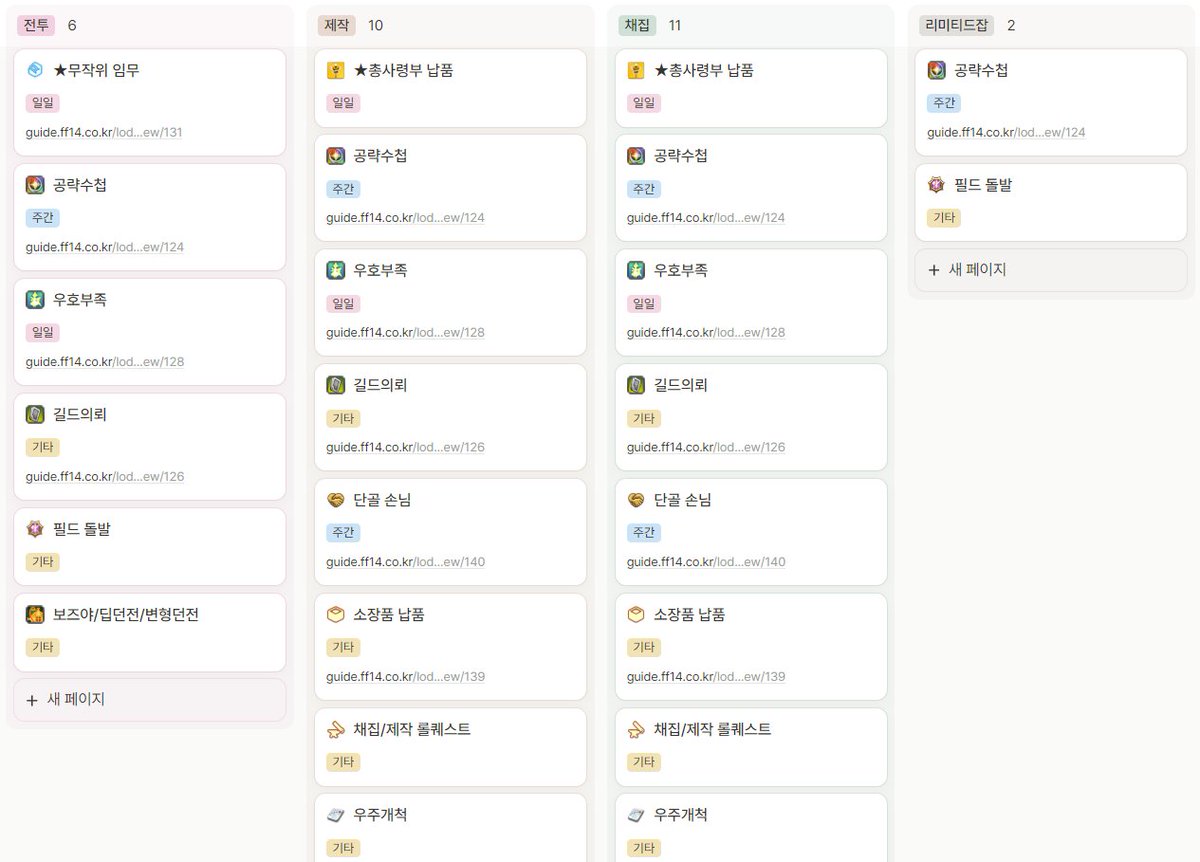Open 길드의뢰 title in 제작 column
The image size is (1200, 862).
pos(380,385)
